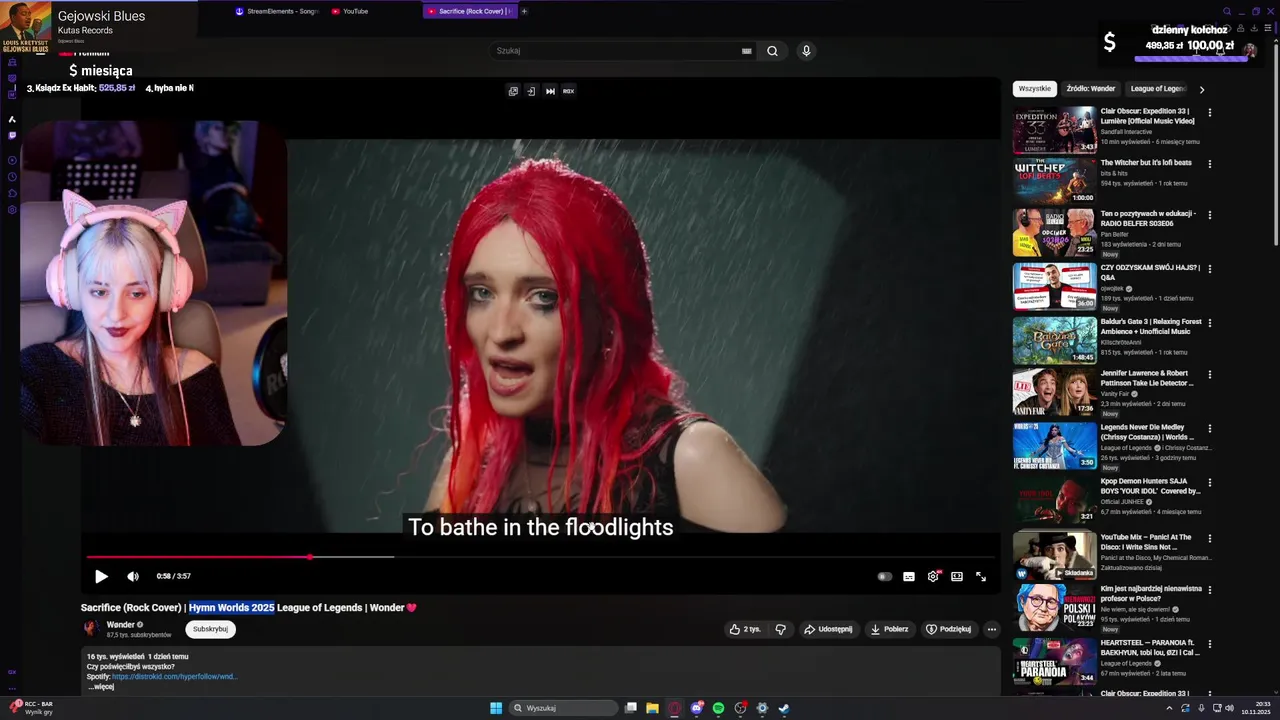This screenshot has height=720, width=1280.
Task: Open more actions three-dot menu below video
Action: (x=992, y=629)
